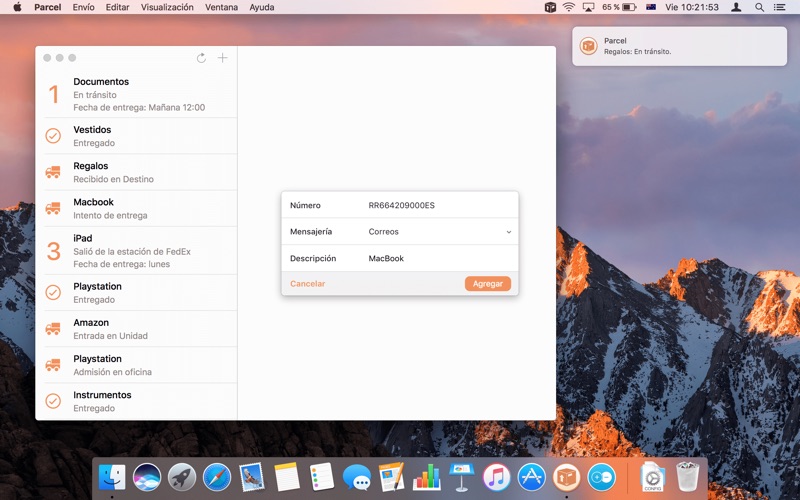Add a new delivery with plus icon
Screen dimensions: 800x500
222,58
